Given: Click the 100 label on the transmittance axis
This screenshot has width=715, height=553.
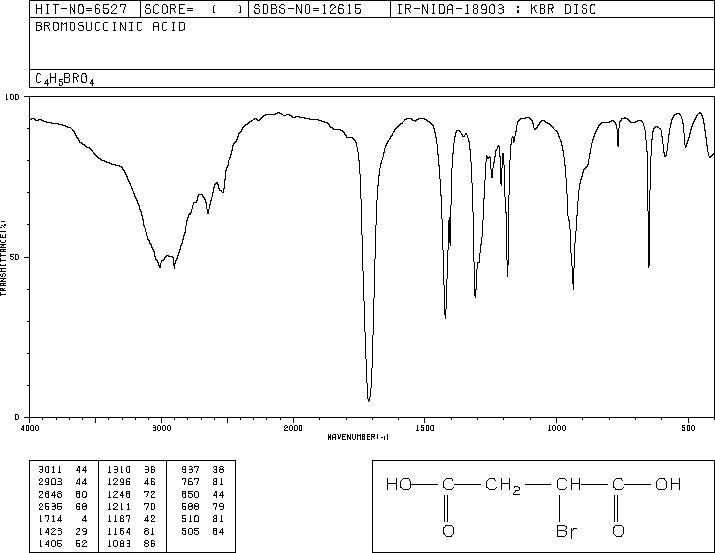Looking at the screenshot, I should coord(12,97).
